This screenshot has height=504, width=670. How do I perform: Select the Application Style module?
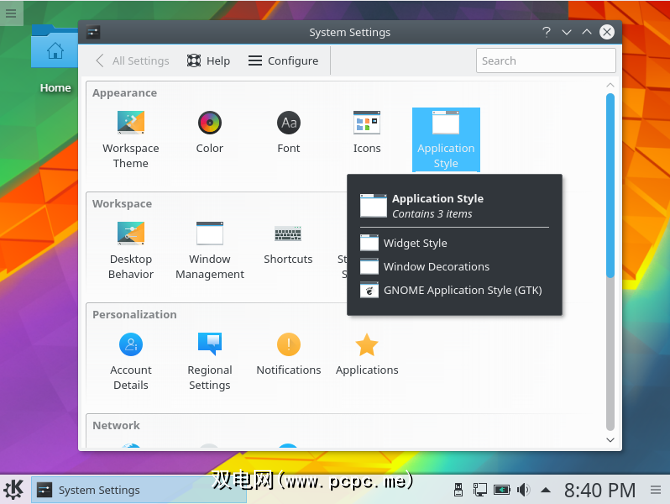click(x=446, y=140)
